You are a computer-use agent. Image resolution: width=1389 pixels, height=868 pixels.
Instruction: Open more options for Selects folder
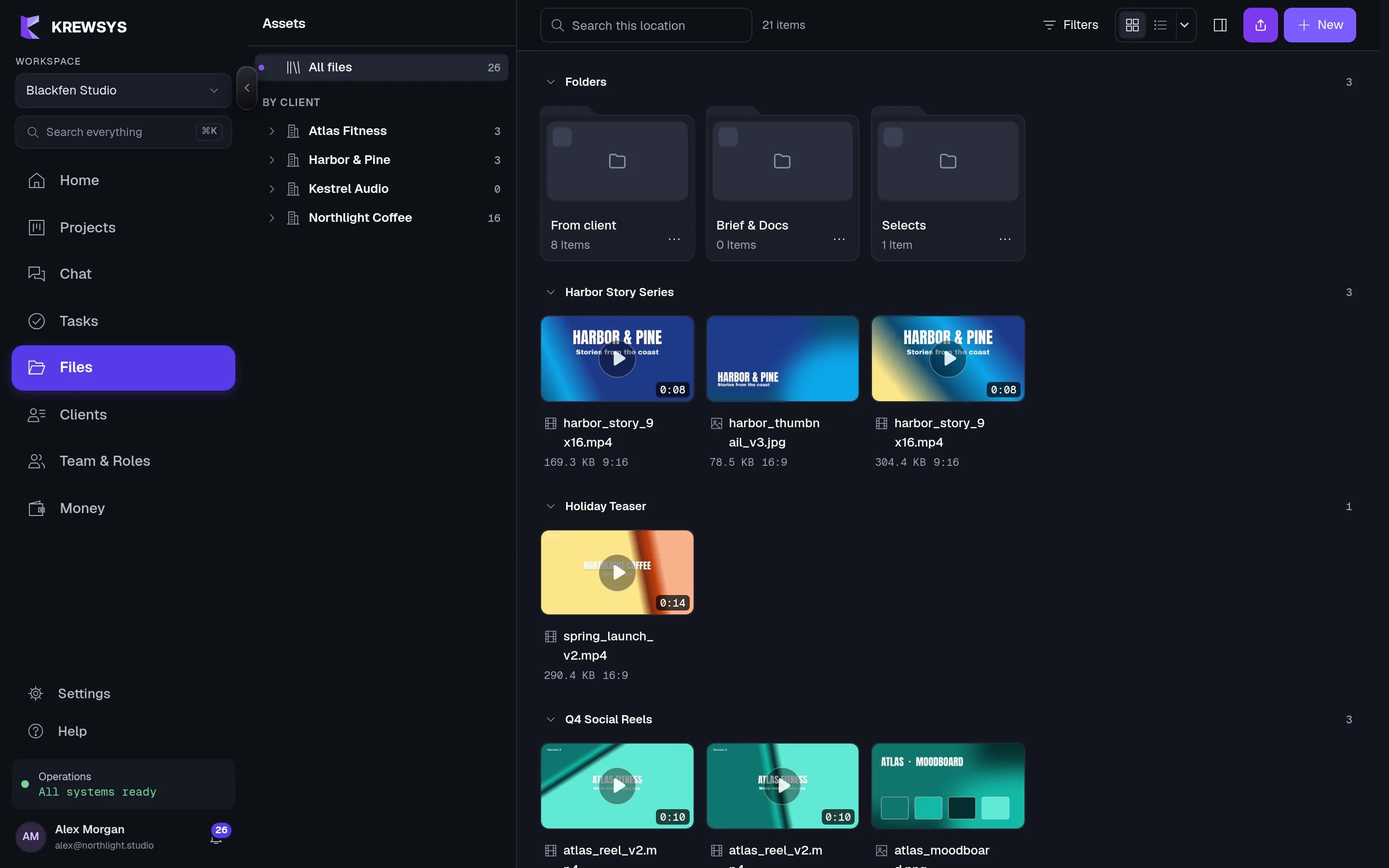tap(1005, 239)
